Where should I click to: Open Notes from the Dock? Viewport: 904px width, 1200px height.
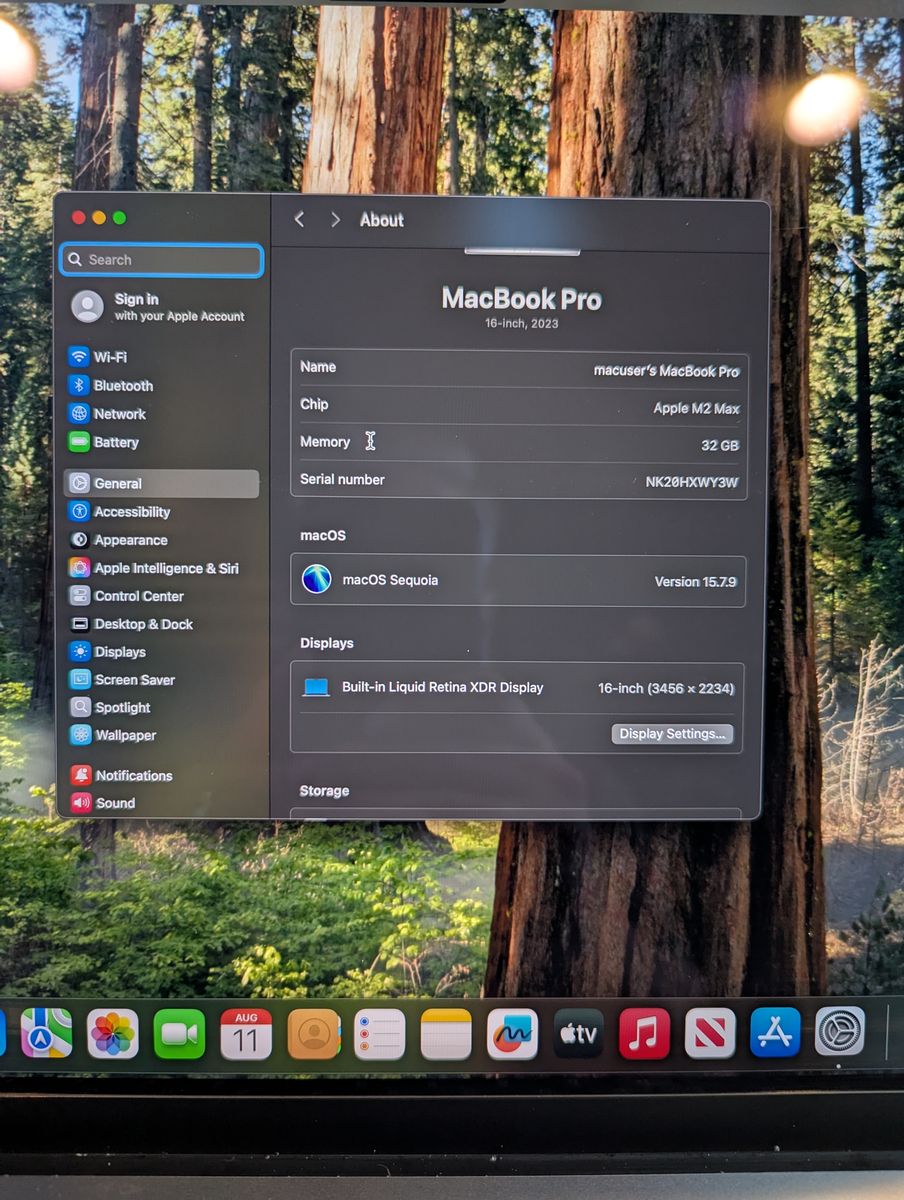pos(446,1033)
